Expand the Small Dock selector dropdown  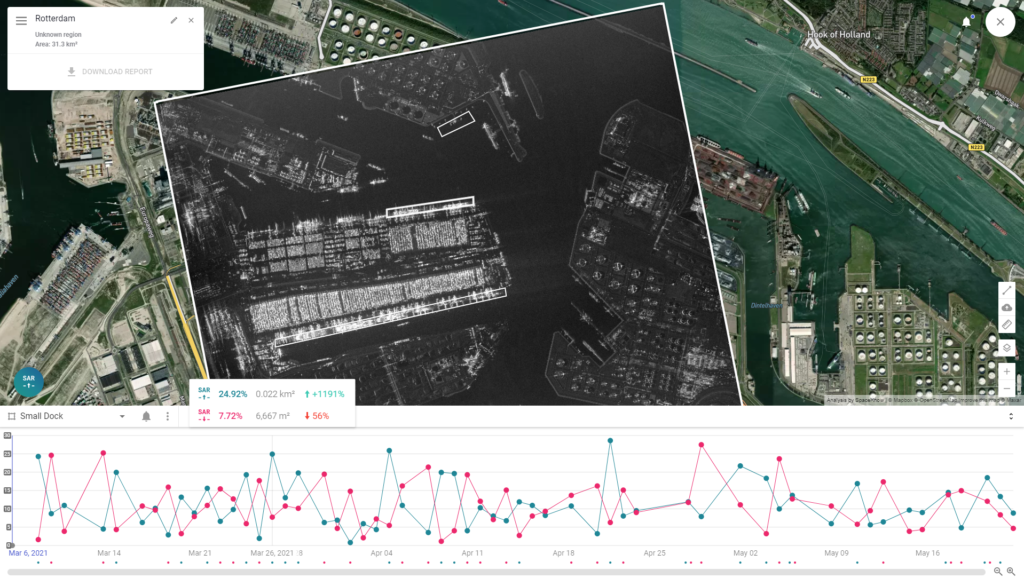(x=122, y=416)
